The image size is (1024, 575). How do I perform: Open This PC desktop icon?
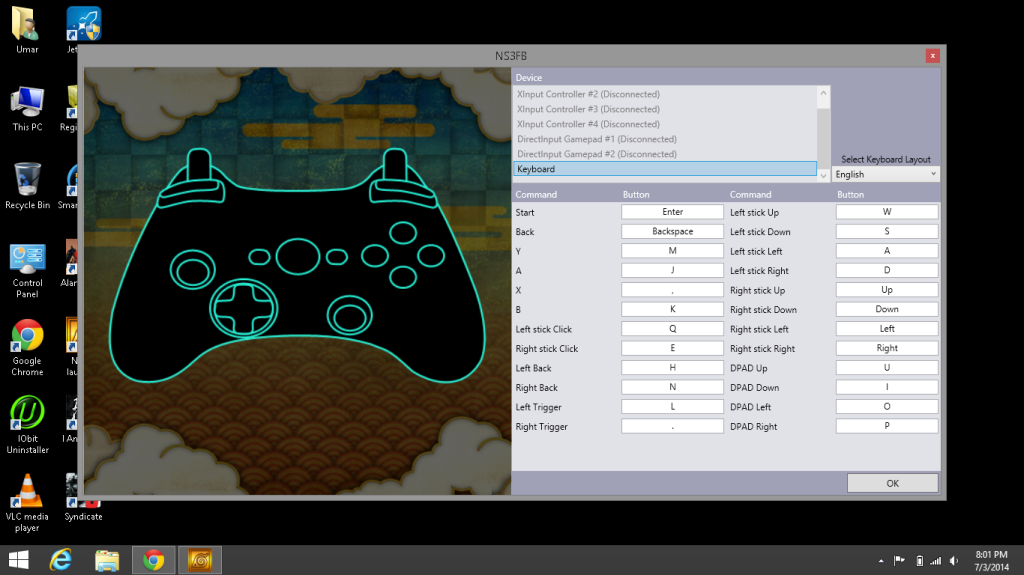tap(27, 108)
